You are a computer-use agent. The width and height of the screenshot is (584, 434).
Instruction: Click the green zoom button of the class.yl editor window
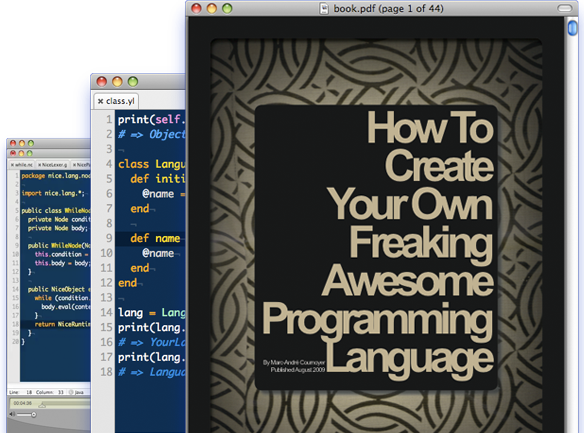coord(133,82)
